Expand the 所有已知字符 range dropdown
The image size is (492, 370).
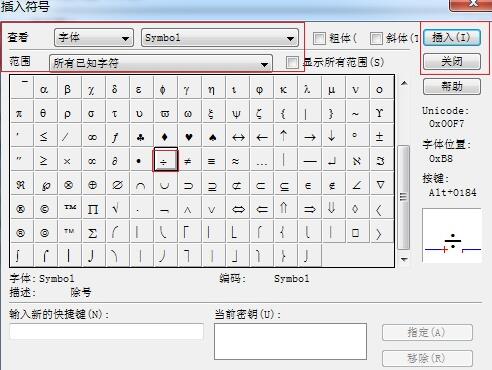pyautogui.click(x=161, y=63)
